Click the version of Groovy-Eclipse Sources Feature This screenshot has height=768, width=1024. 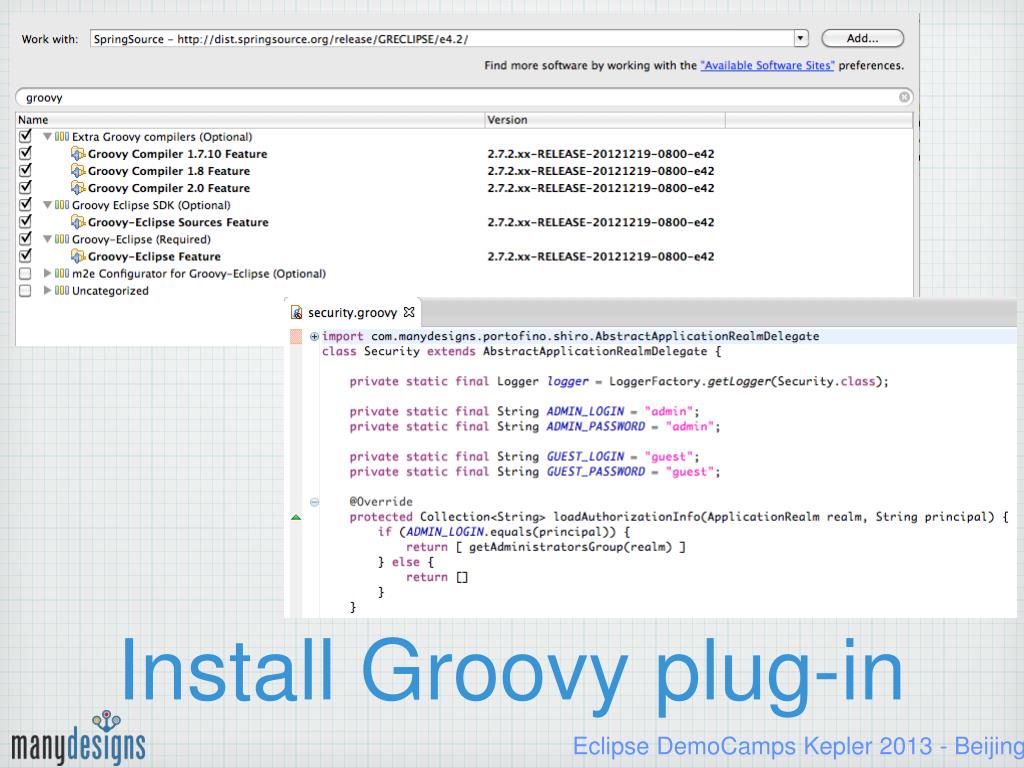tap(601, 222)
